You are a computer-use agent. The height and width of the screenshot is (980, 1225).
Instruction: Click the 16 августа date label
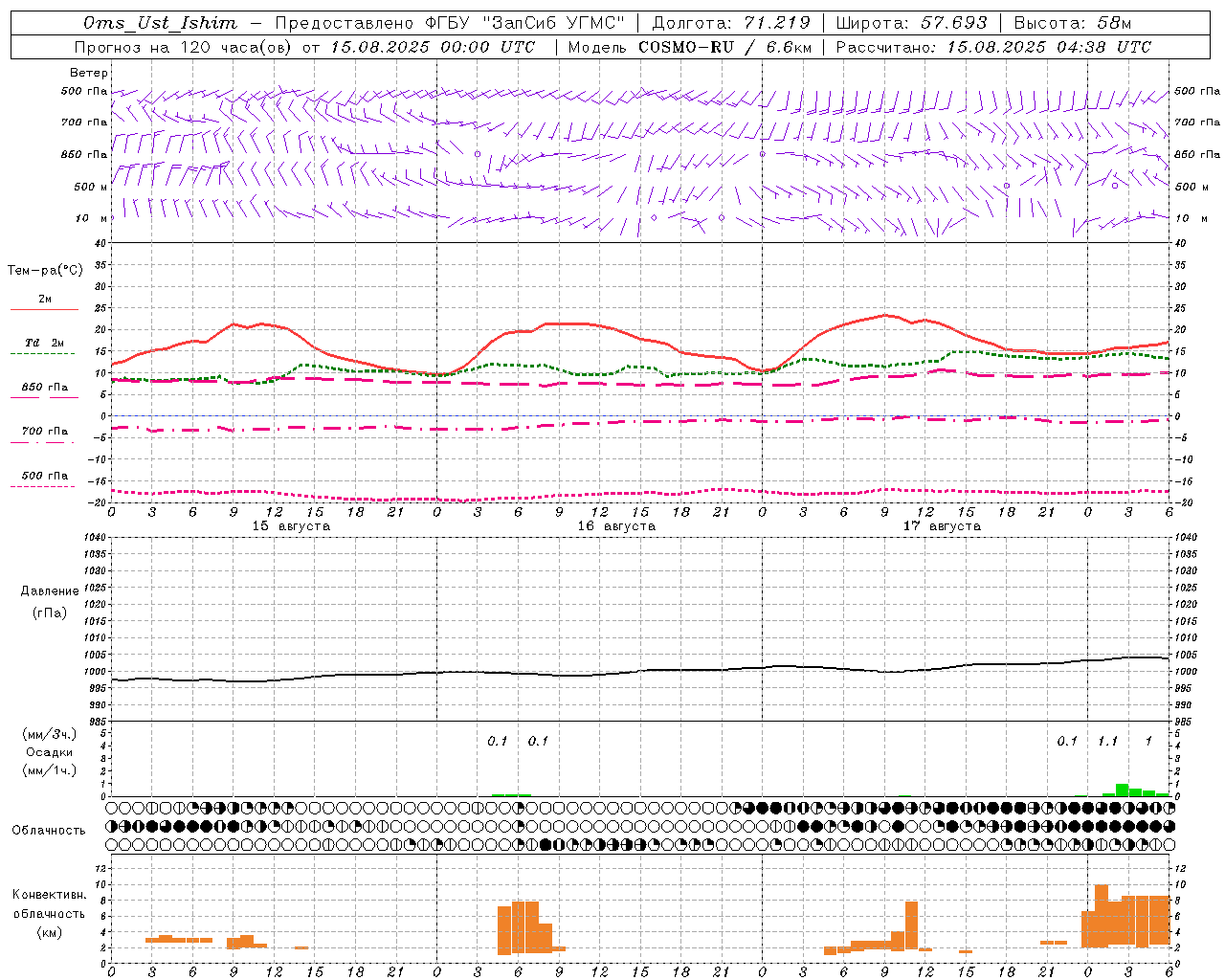click(x=616, y=526)
